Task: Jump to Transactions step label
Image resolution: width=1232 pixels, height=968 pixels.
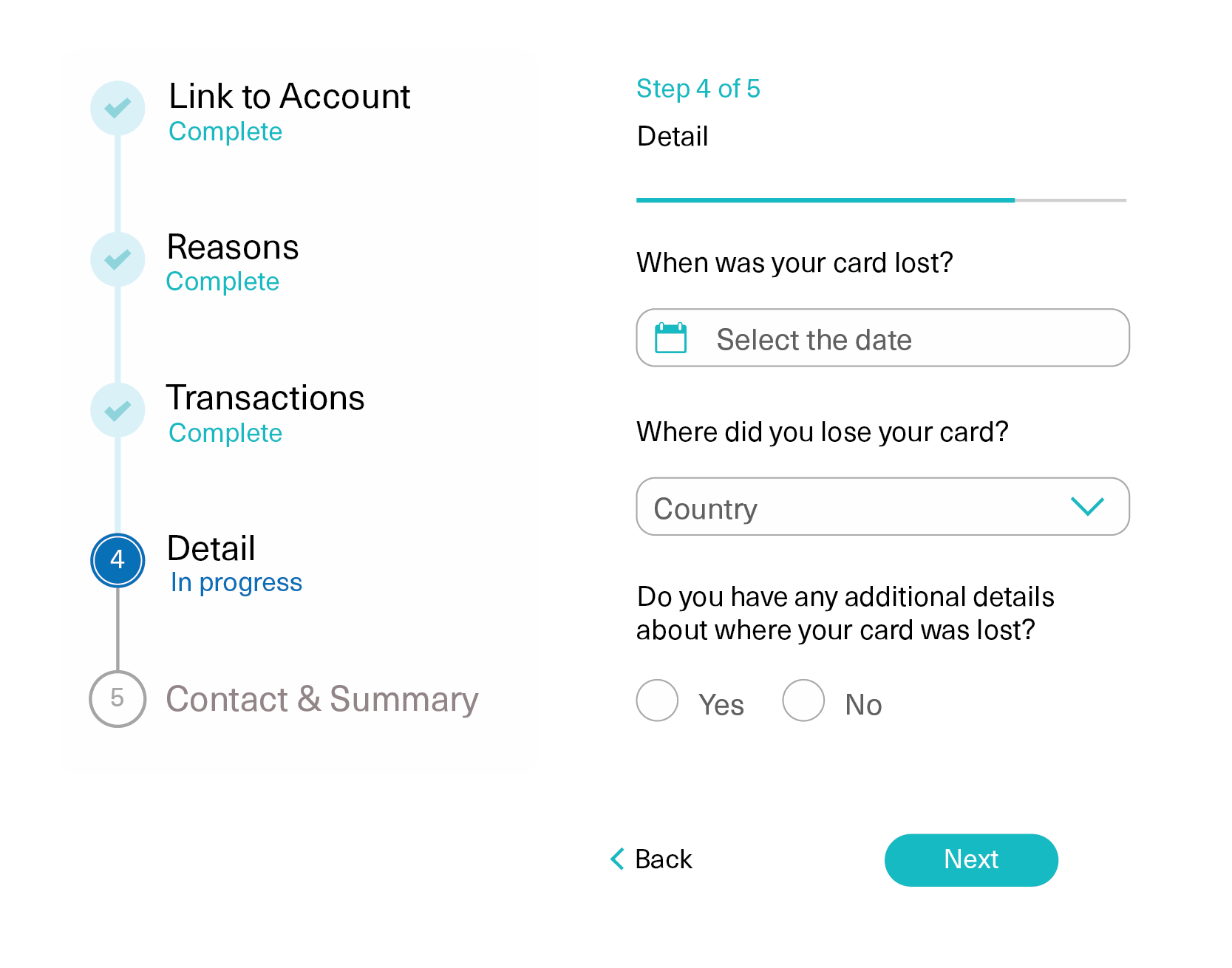Action: pyautogui.click(x=265, y=398)
